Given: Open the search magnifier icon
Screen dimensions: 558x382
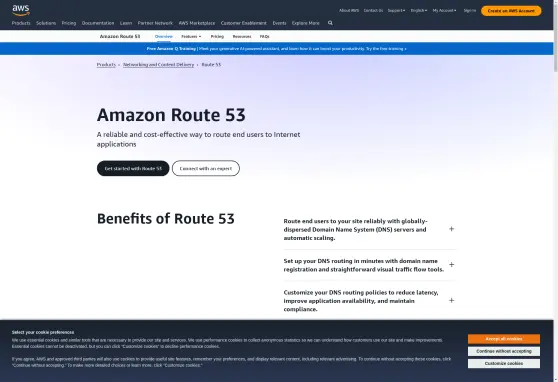Looking at the screenshot, I should [330, 23].
